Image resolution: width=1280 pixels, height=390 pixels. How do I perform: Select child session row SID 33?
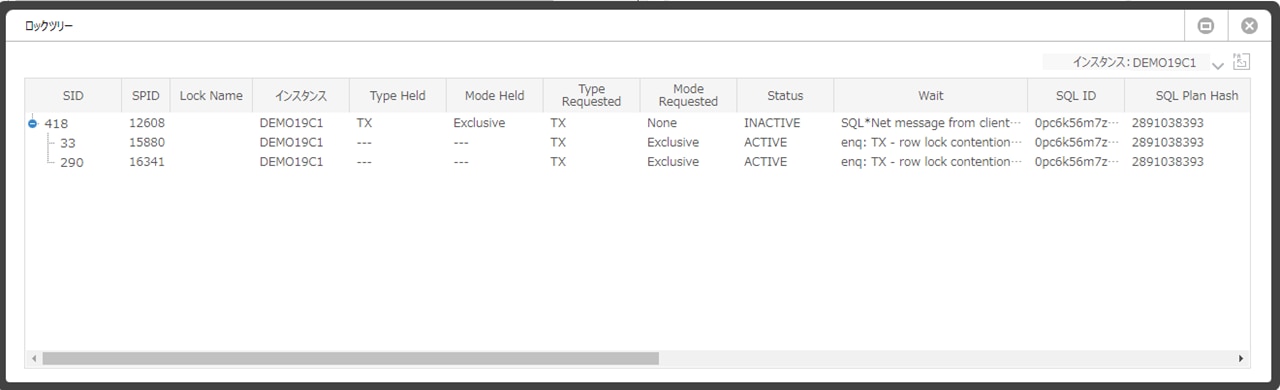(x=640, y=142)
